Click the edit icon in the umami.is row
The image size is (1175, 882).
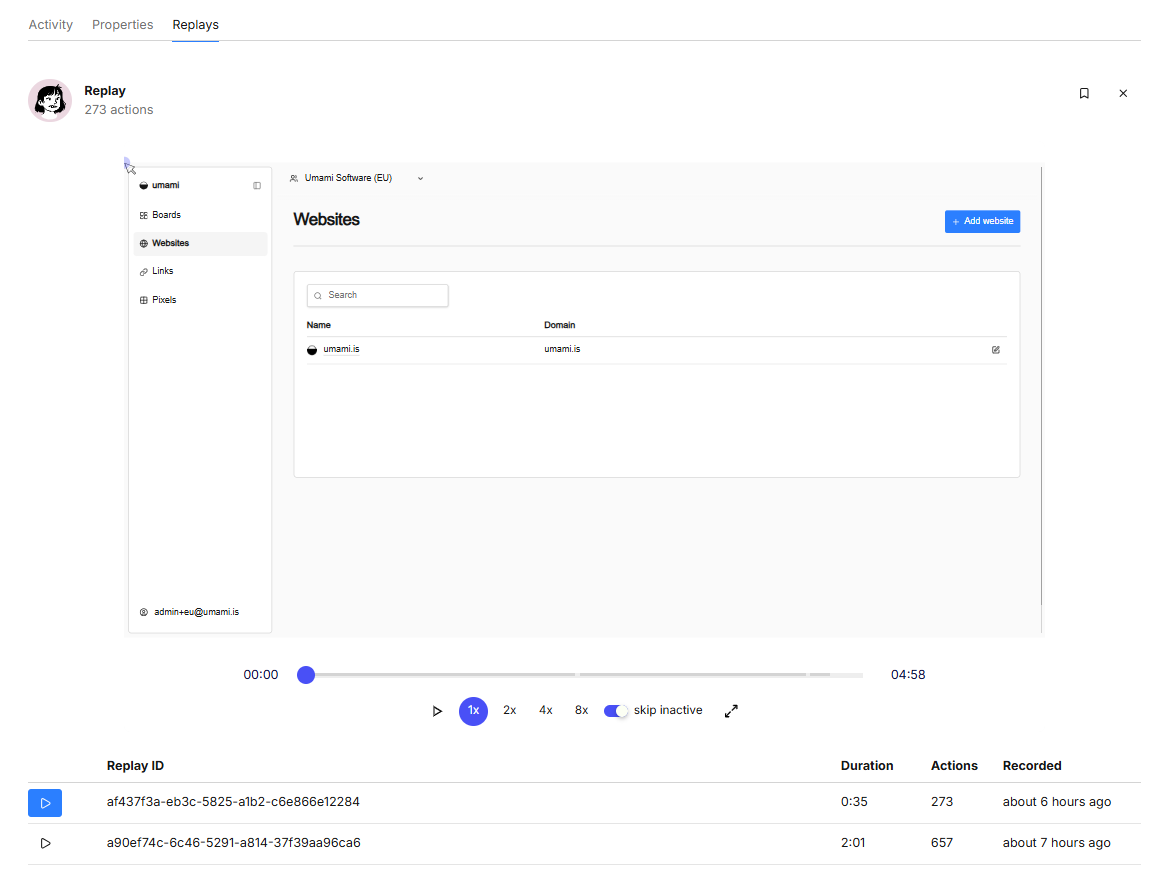[995, 350]
